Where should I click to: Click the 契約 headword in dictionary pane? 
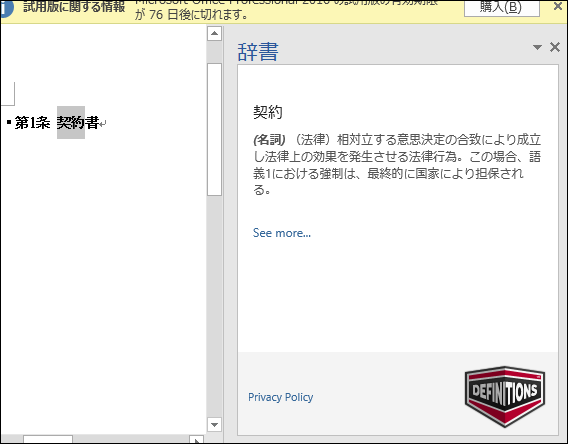(268, 112)
